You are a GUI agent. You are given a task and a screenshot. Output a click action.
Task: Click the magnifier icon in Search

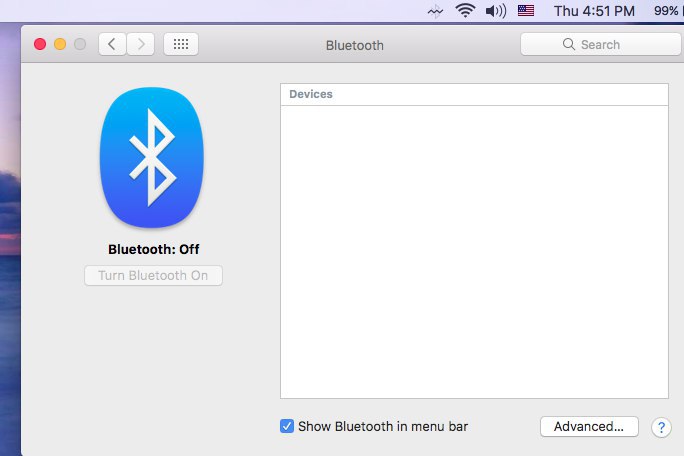(568, 44)
